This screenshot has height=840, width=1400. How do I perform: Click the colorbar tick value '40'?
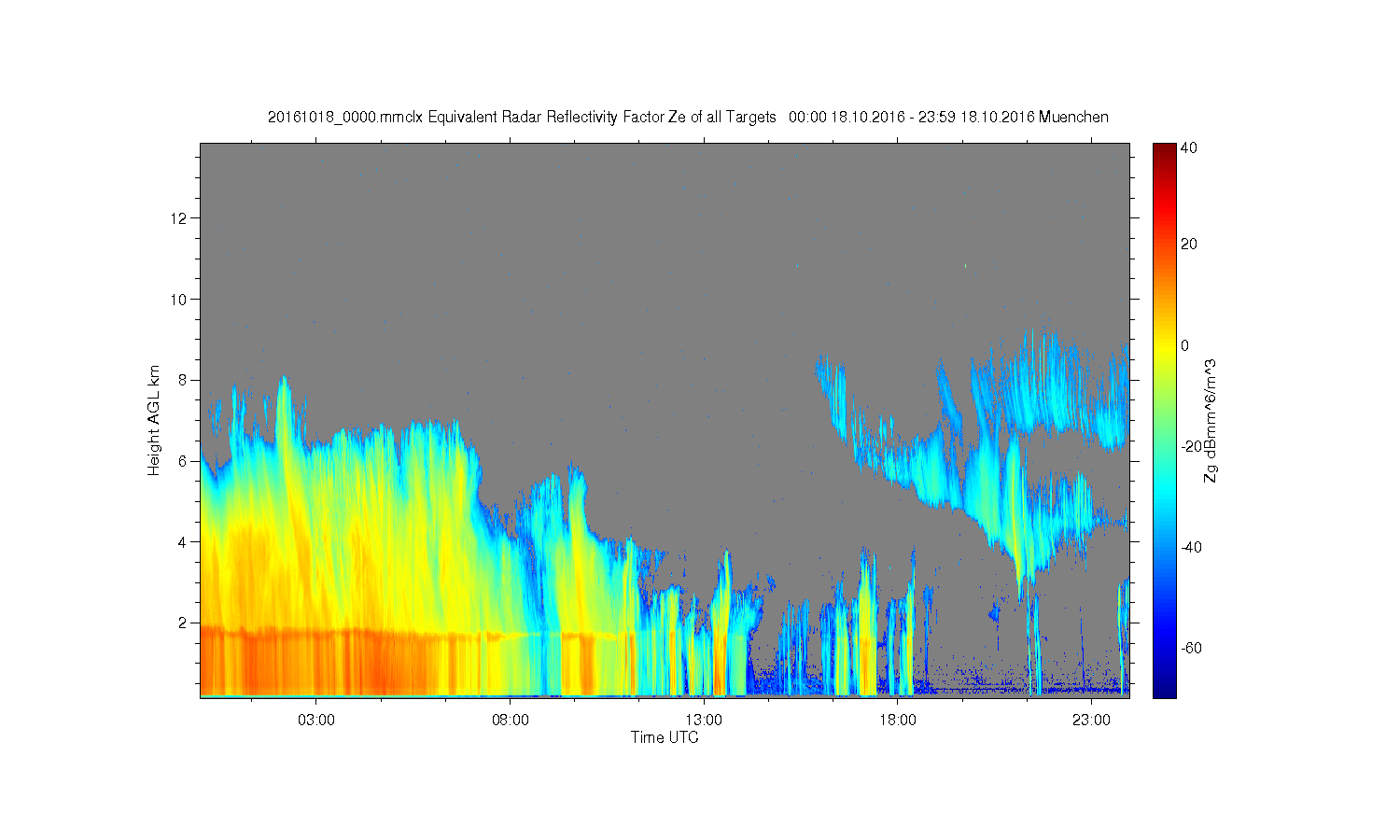pos(1189,147)
